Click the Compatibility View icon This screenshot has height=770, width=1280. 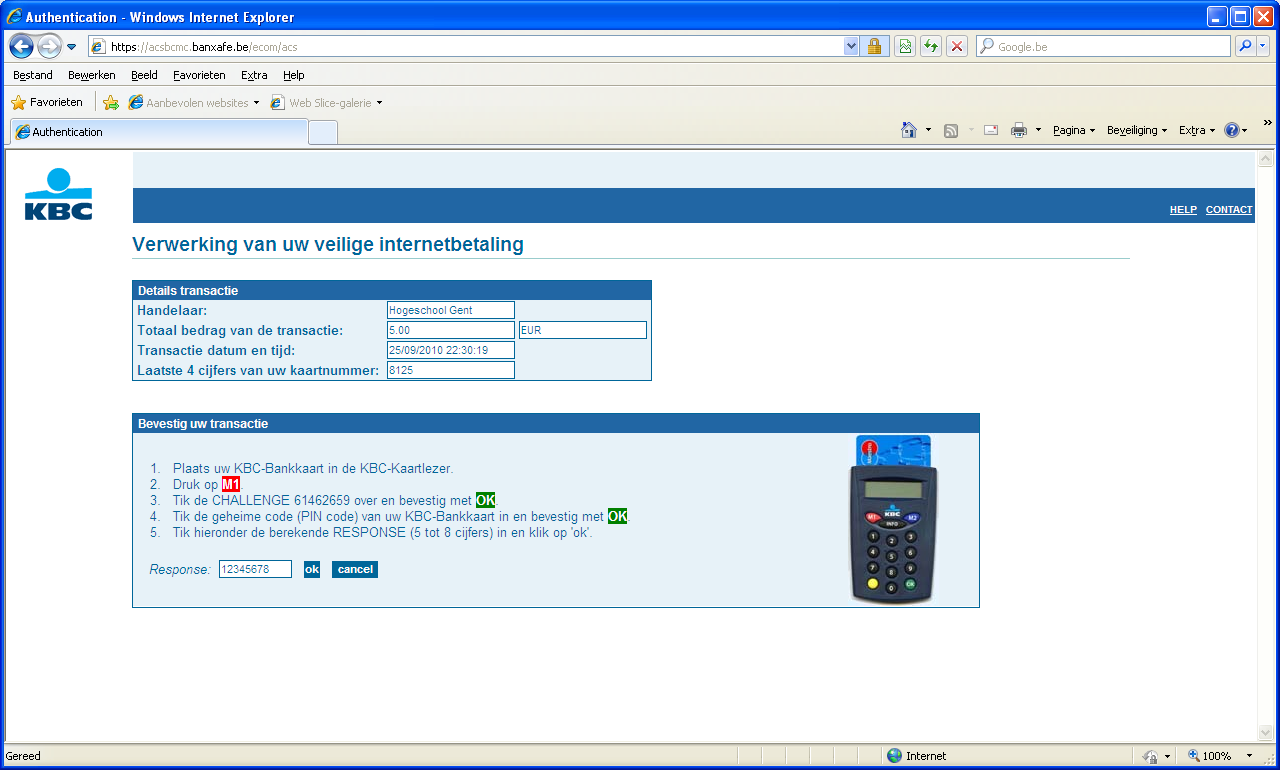[905, 46]
